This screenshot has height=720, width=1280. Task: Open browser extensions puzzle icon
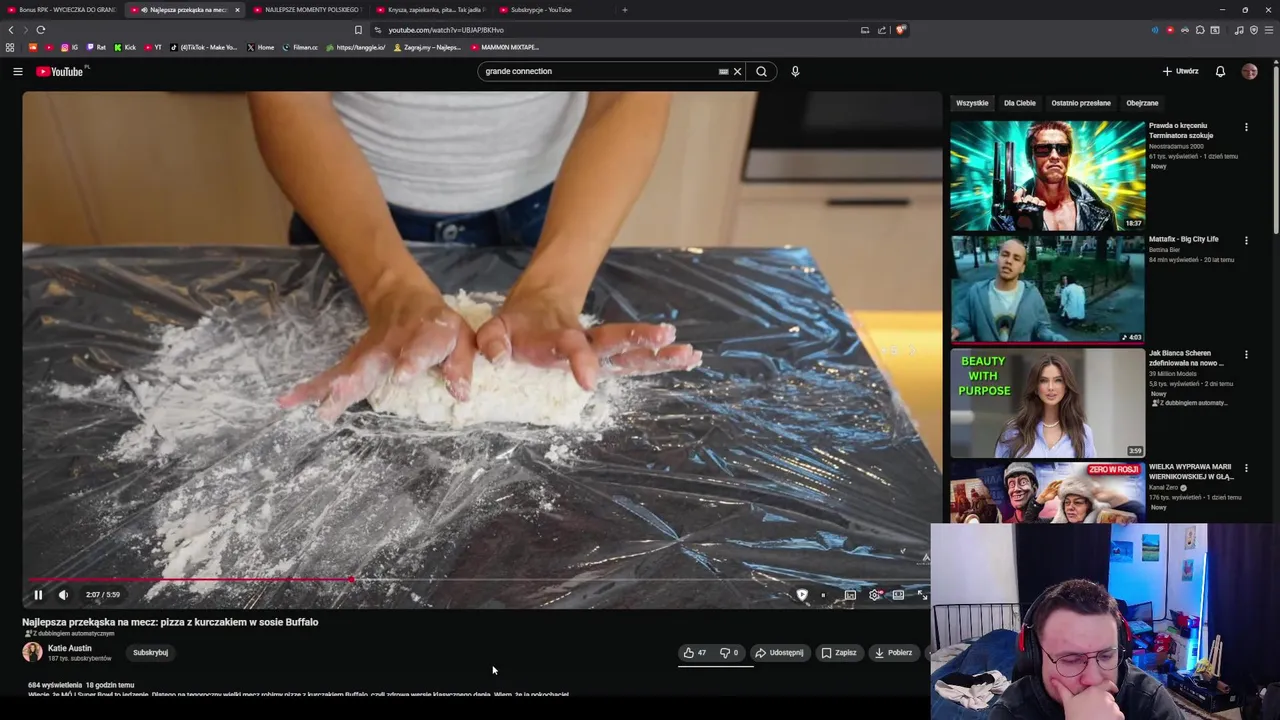1200,30
